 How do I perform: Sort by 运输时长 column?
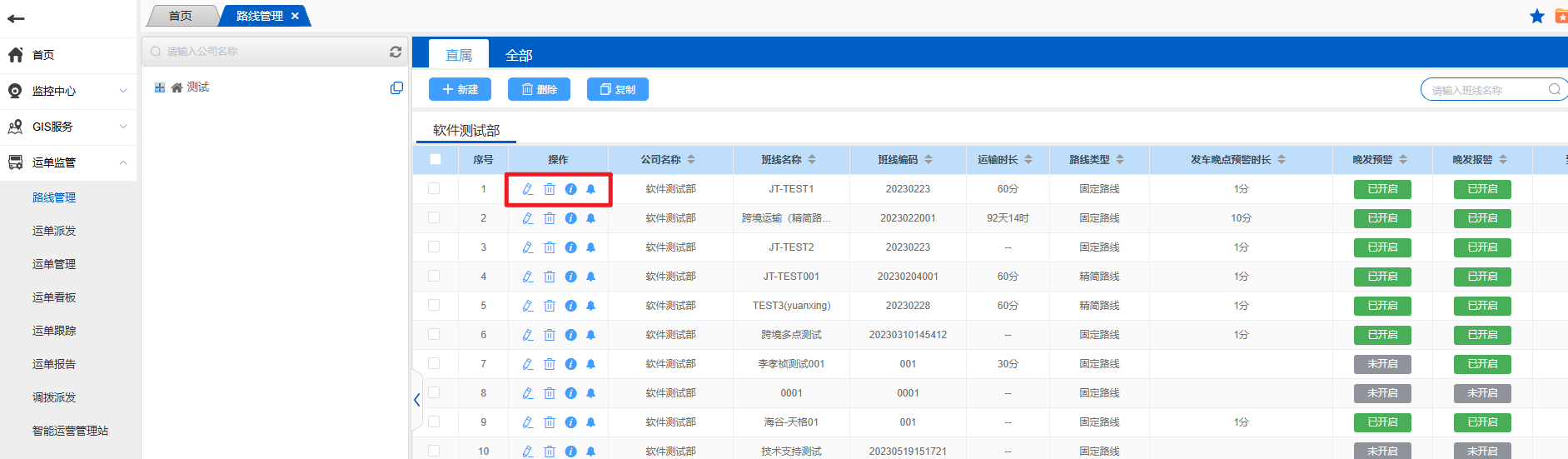(x=1028, y=159)
